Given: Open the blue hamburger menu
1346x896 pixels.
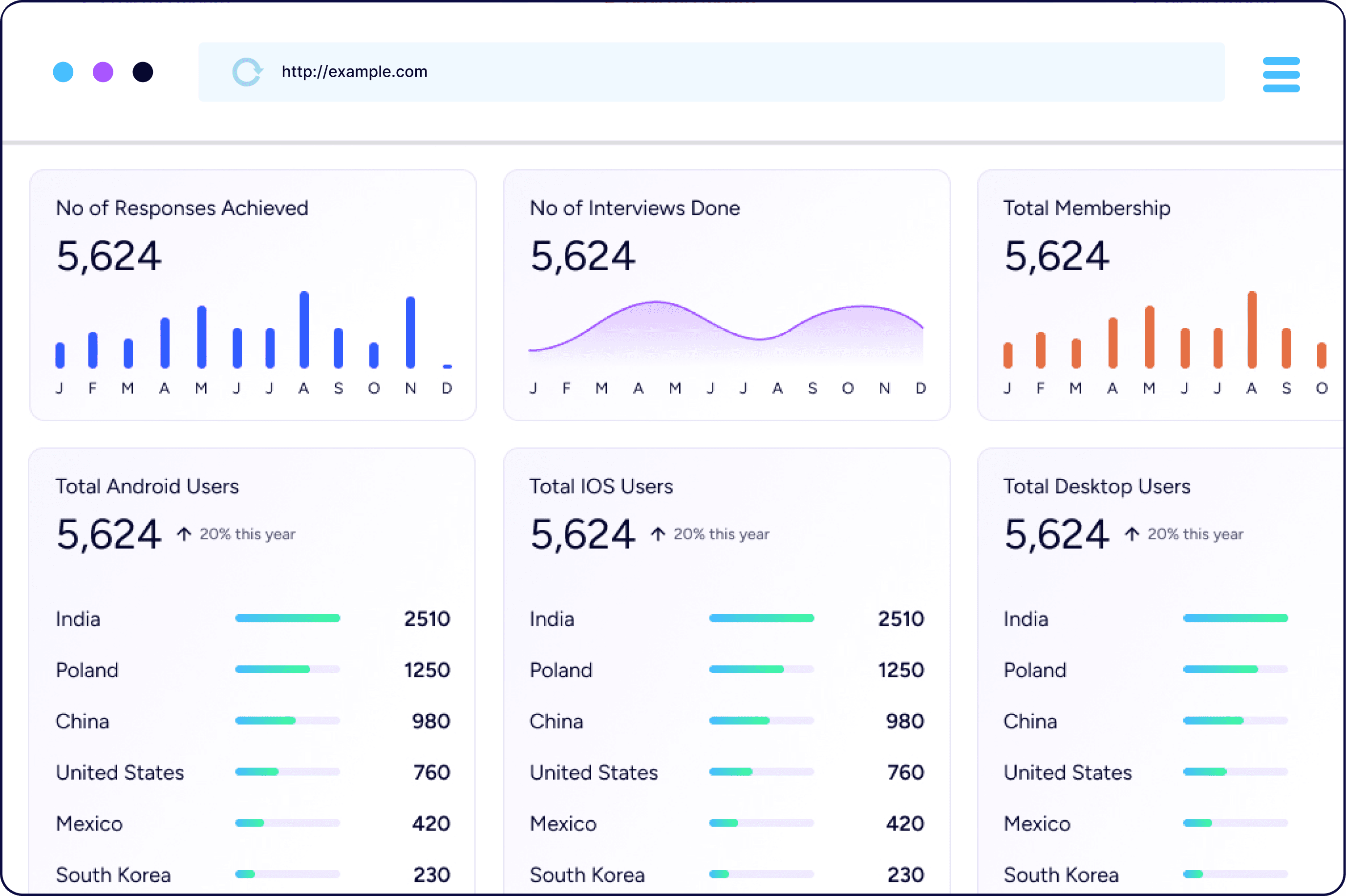Looking at the screenshot, I should (1281, 74).
